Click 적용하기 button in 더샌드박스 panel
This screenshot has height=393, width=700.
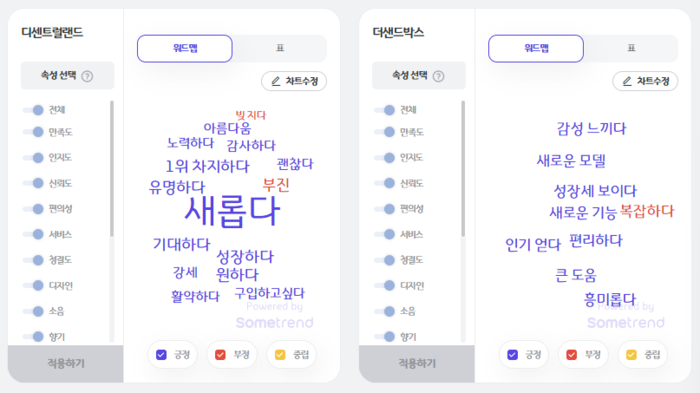[x=417, y=364]
